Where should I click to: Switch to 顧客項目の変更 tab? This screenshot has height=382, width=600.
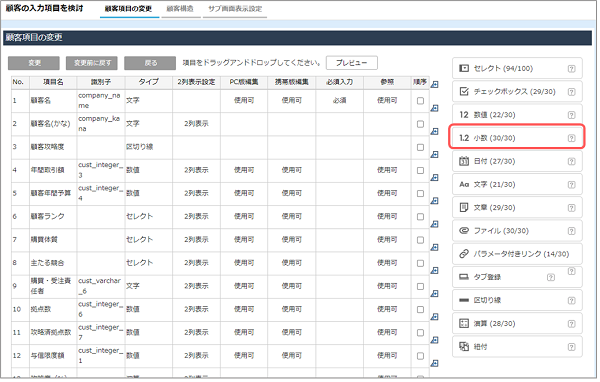(129, 8)
